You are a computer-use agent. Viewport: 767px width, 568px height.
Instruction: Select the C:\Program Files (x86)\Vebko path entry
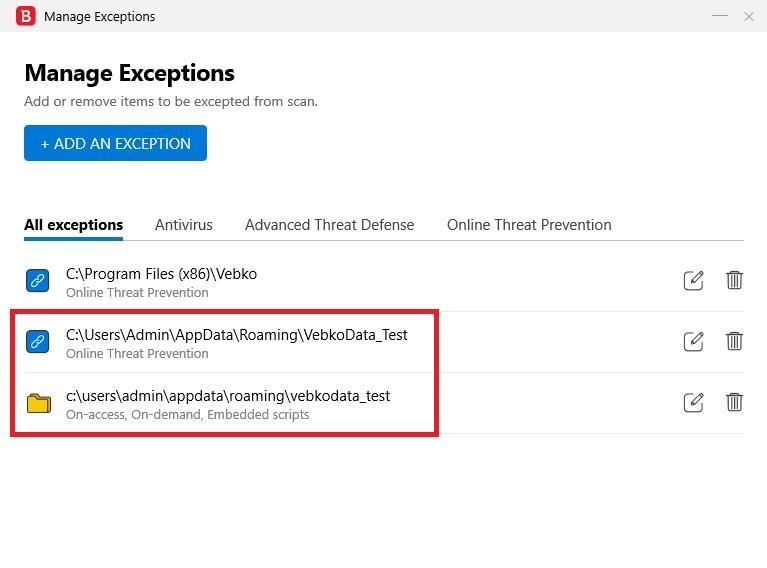pyautogui.click(x=161, y=274)
